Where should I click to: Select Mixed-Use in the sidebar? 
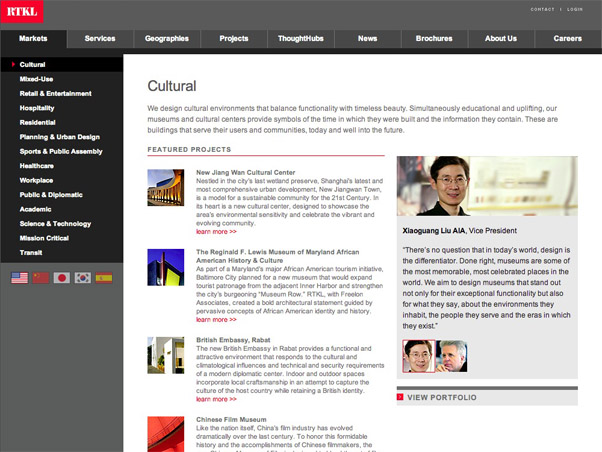(x=36, y=79)
